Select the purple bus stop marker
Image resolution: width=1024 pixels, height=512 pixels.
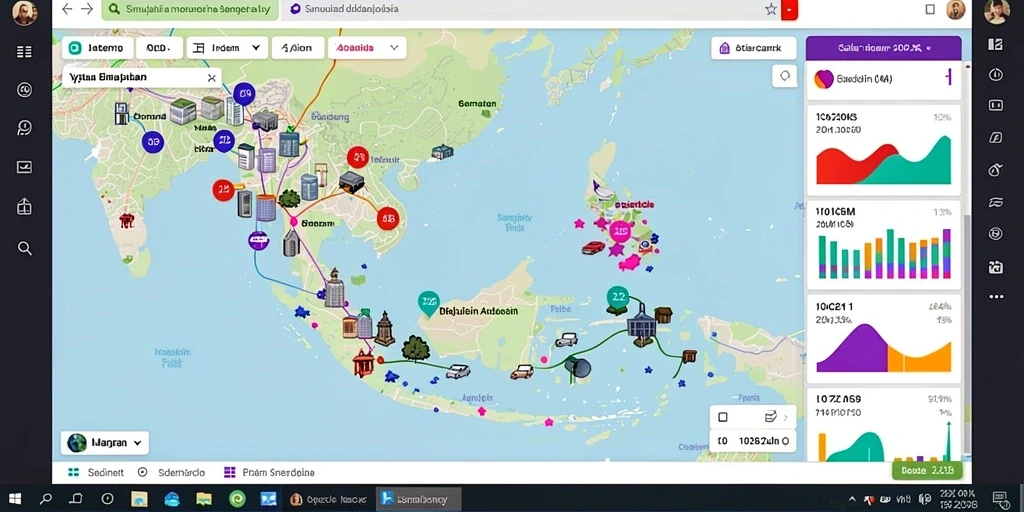(259, 241)
